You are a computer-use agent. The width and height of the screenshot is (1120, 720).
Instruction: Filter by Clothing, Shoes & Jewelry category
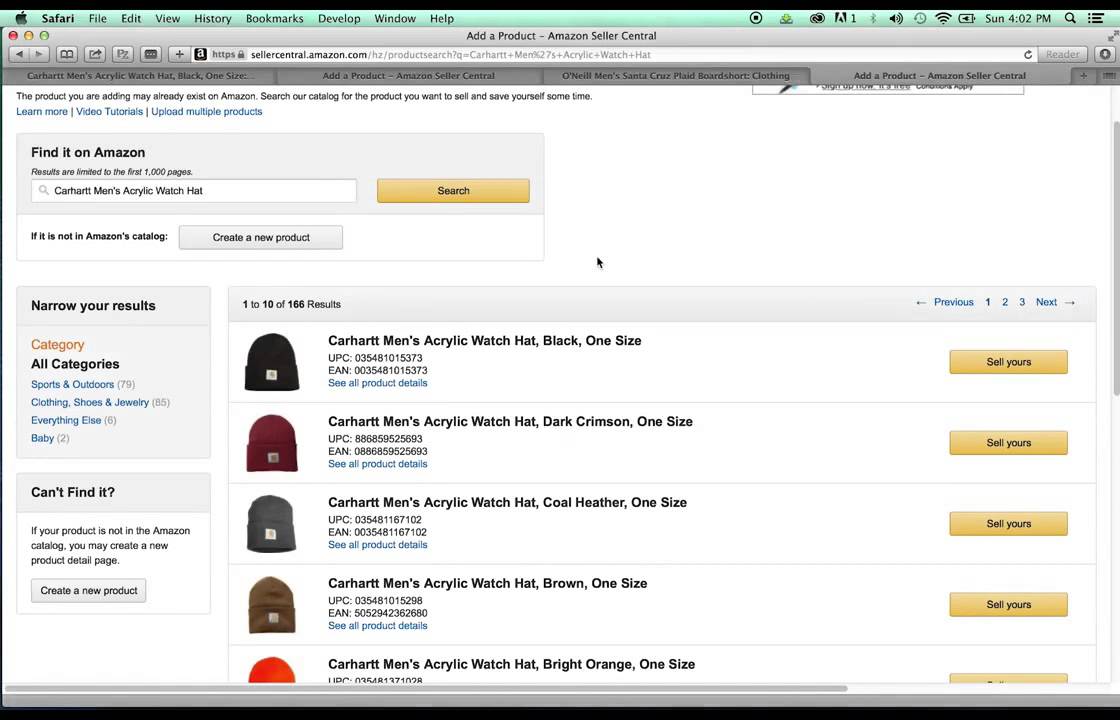pyautogui.click(x=90, y=402)
